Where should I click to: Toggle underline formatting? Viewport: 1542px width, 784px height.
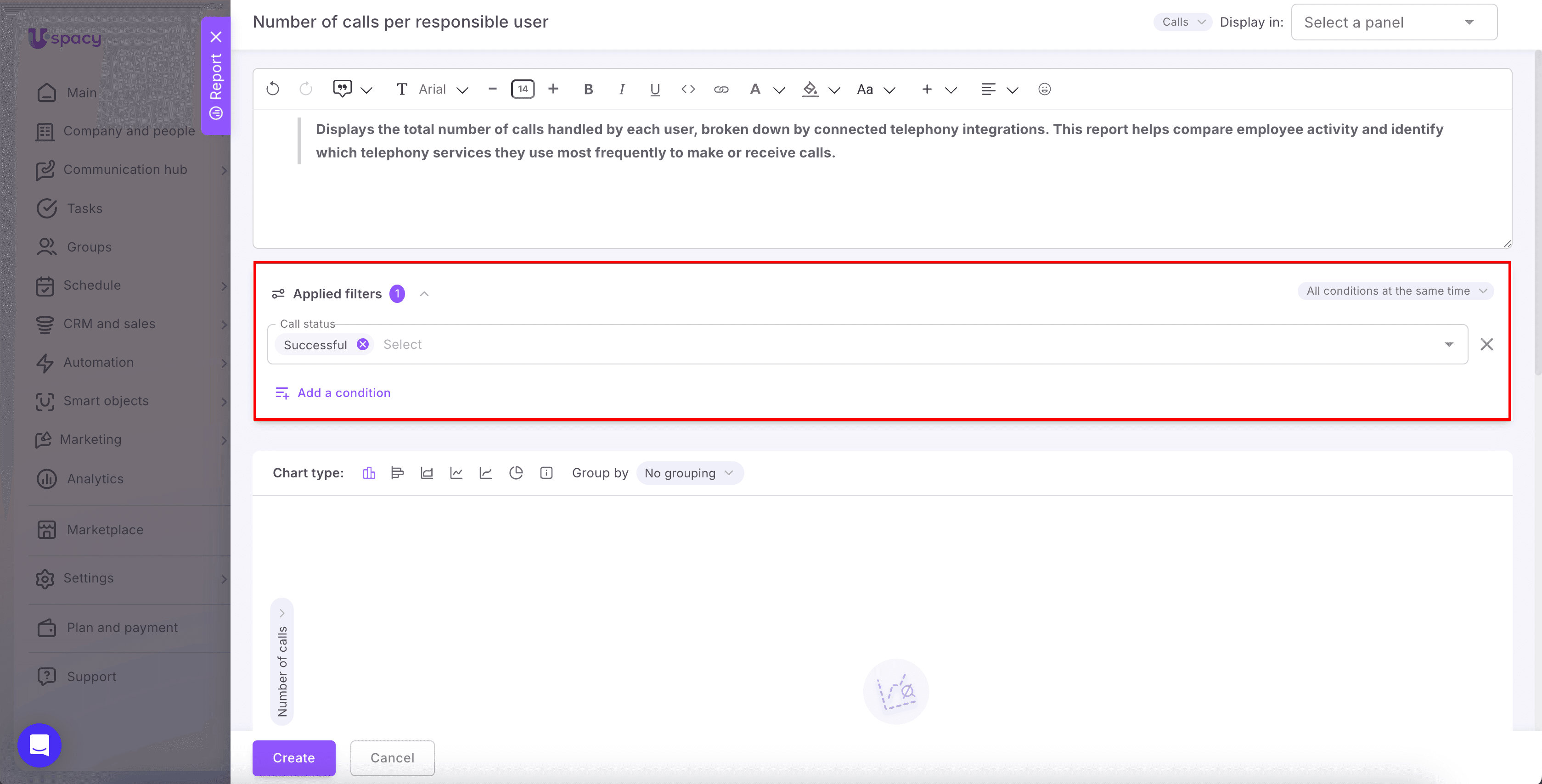coord(655,89)
